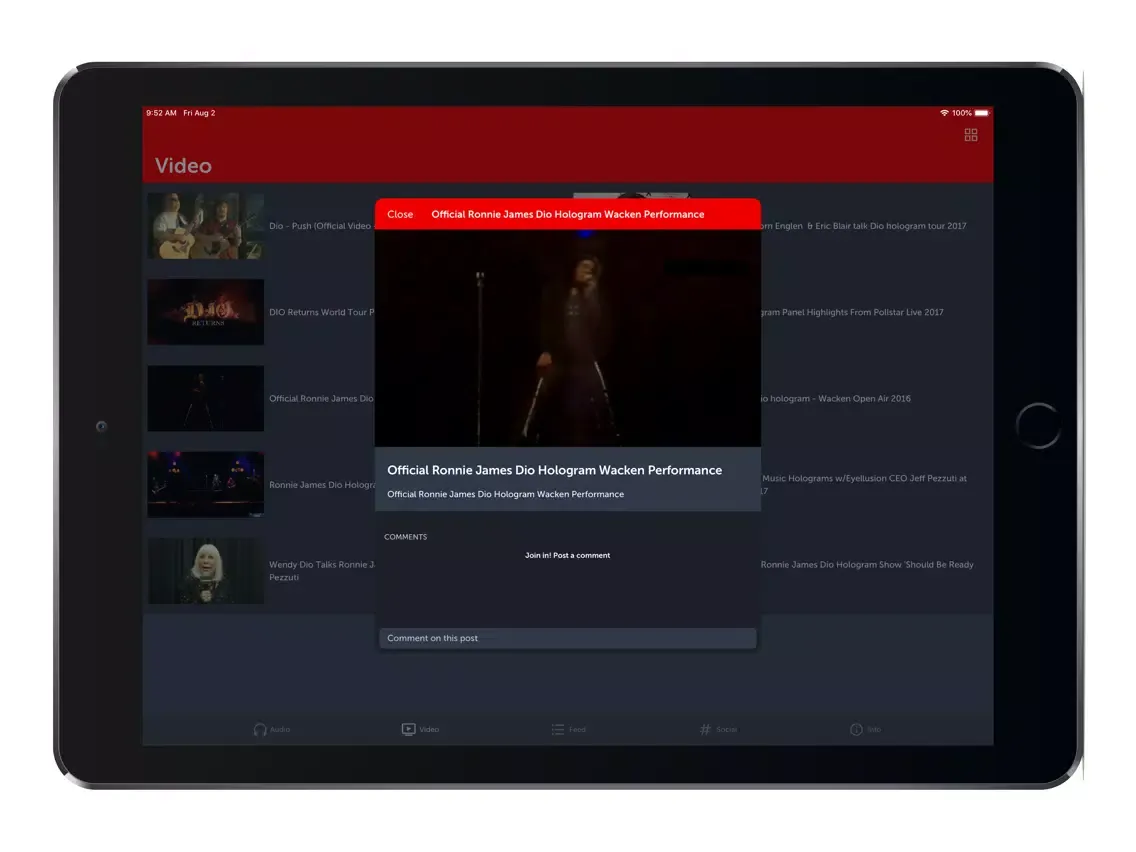The width and height of the screenshot is (1136, 852).
Task: Open the DIO Returns World Tour thumbnail
Action: pos(206,312)
